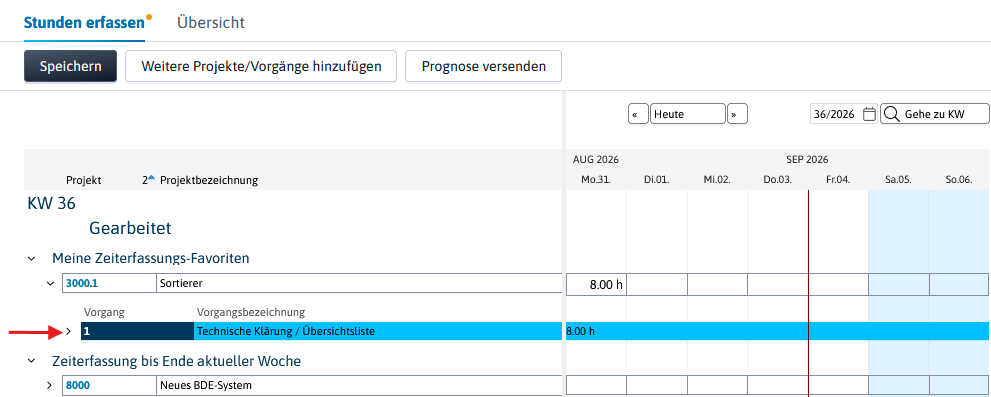Click Wednesday Mi.02. cell for Sortierer
The width and height of the screenshot is (991, 397).
(717, 285)
